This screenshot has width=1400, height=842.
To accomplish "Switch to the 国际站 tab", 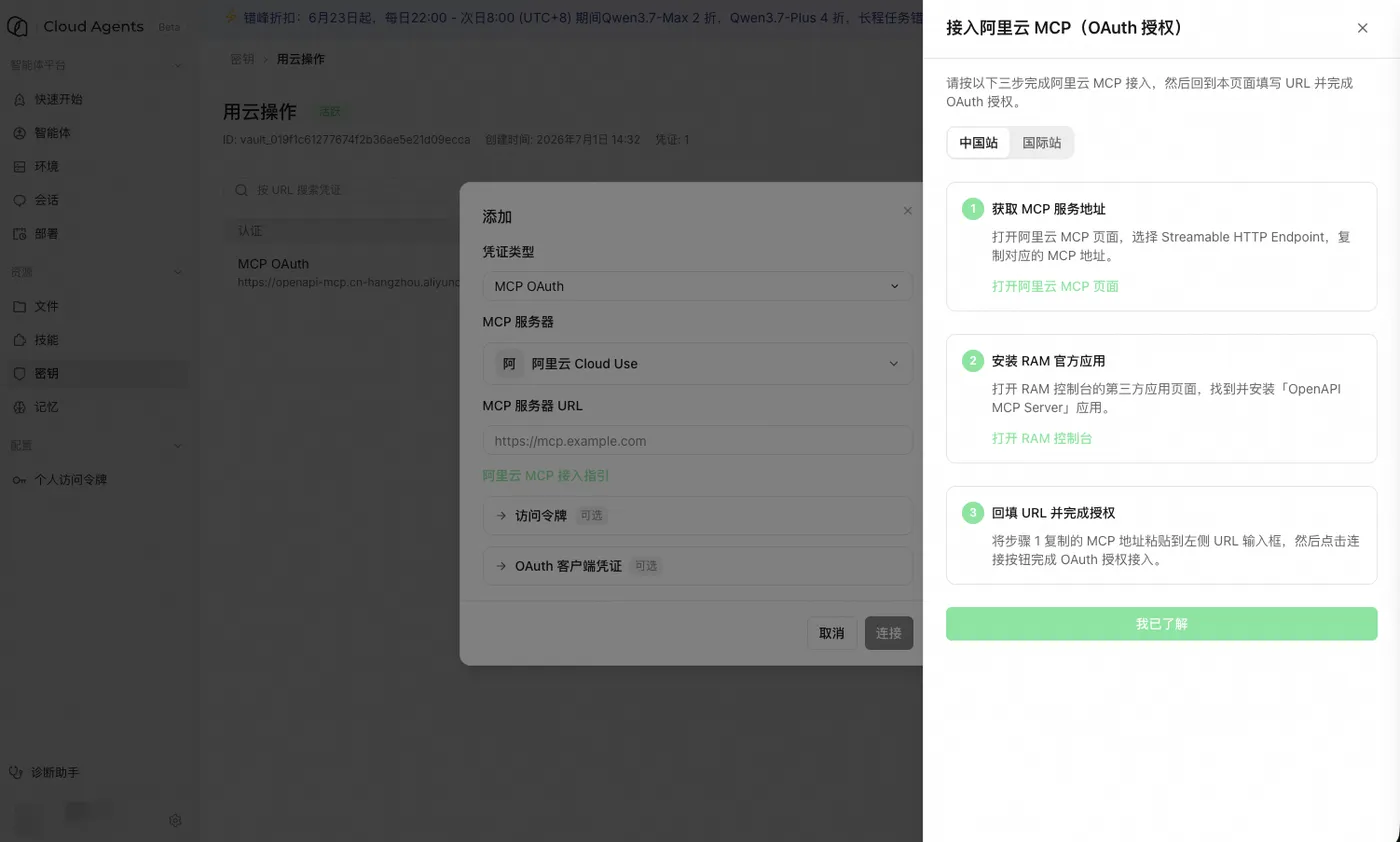I will pos(1042,143).
